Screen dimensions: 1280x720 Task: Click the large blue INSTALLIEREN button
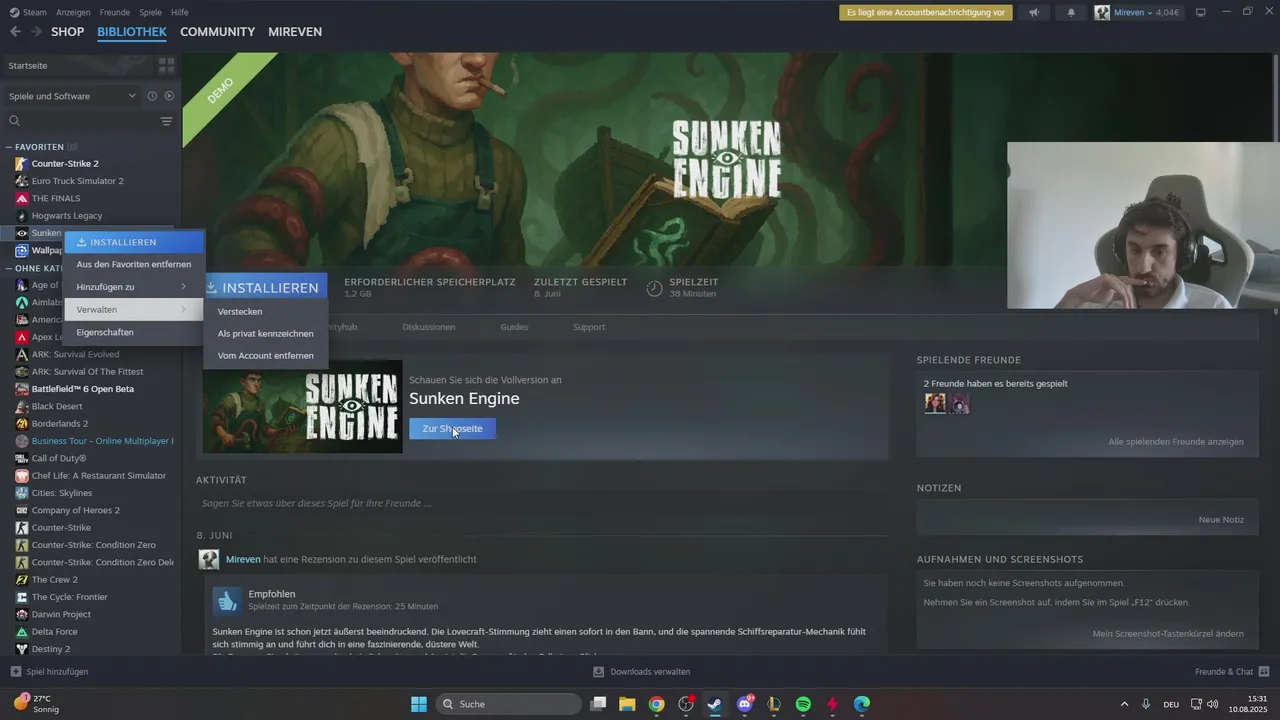pyautogui.click(x=265, y=287)
